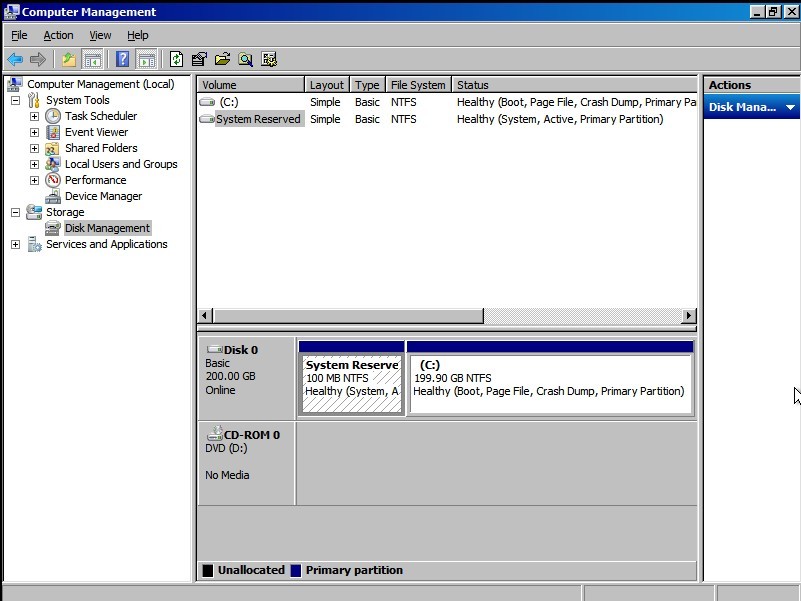Image resolution: width=801 pixels, height=601 pixels.
Task: Expand the Disk Management actions dropdown arrow
Action: click(790, 107)
